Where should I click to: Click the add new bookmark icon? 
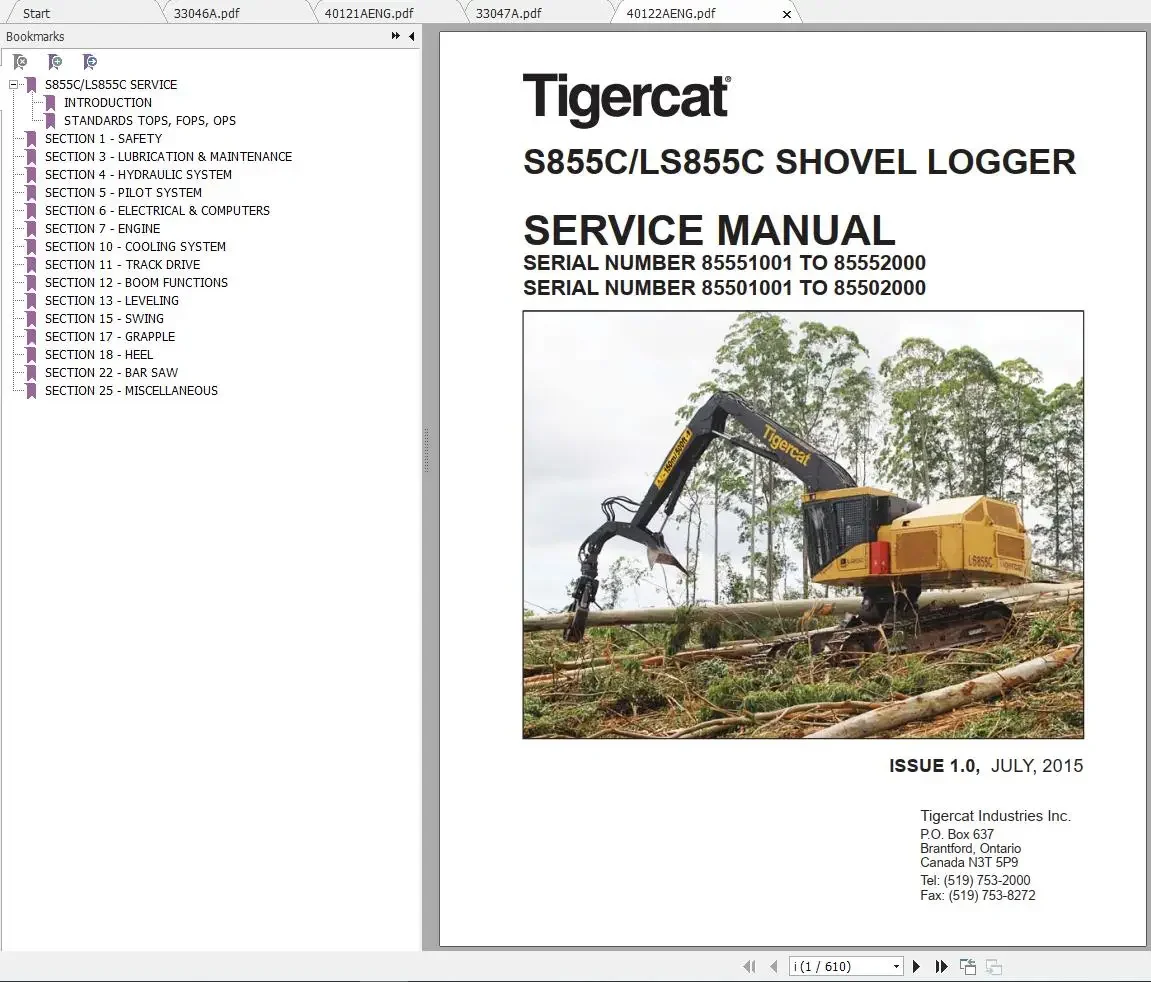[x=55, y=62]
